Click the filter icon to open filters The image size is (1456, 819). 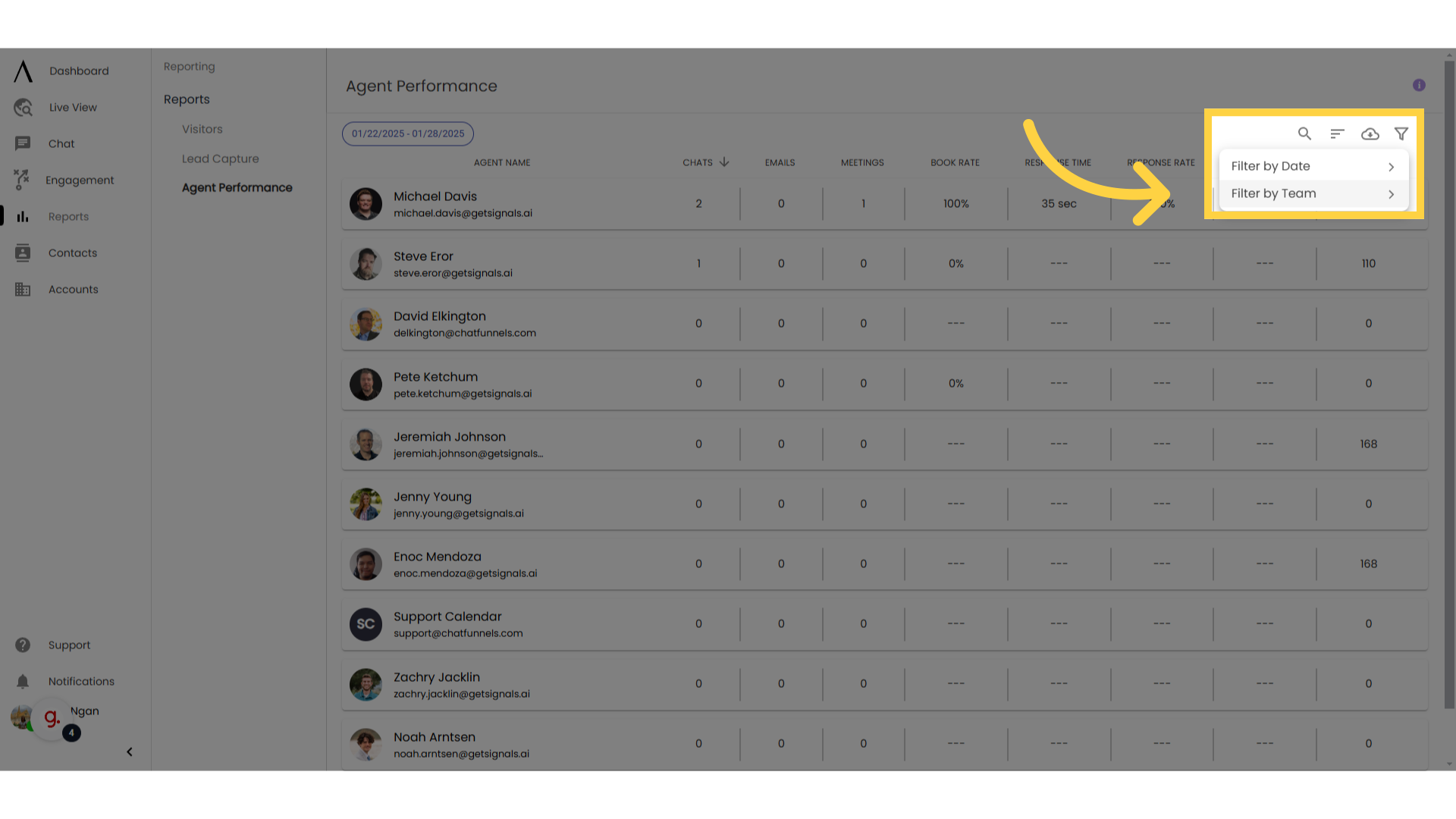point(1401,133)
